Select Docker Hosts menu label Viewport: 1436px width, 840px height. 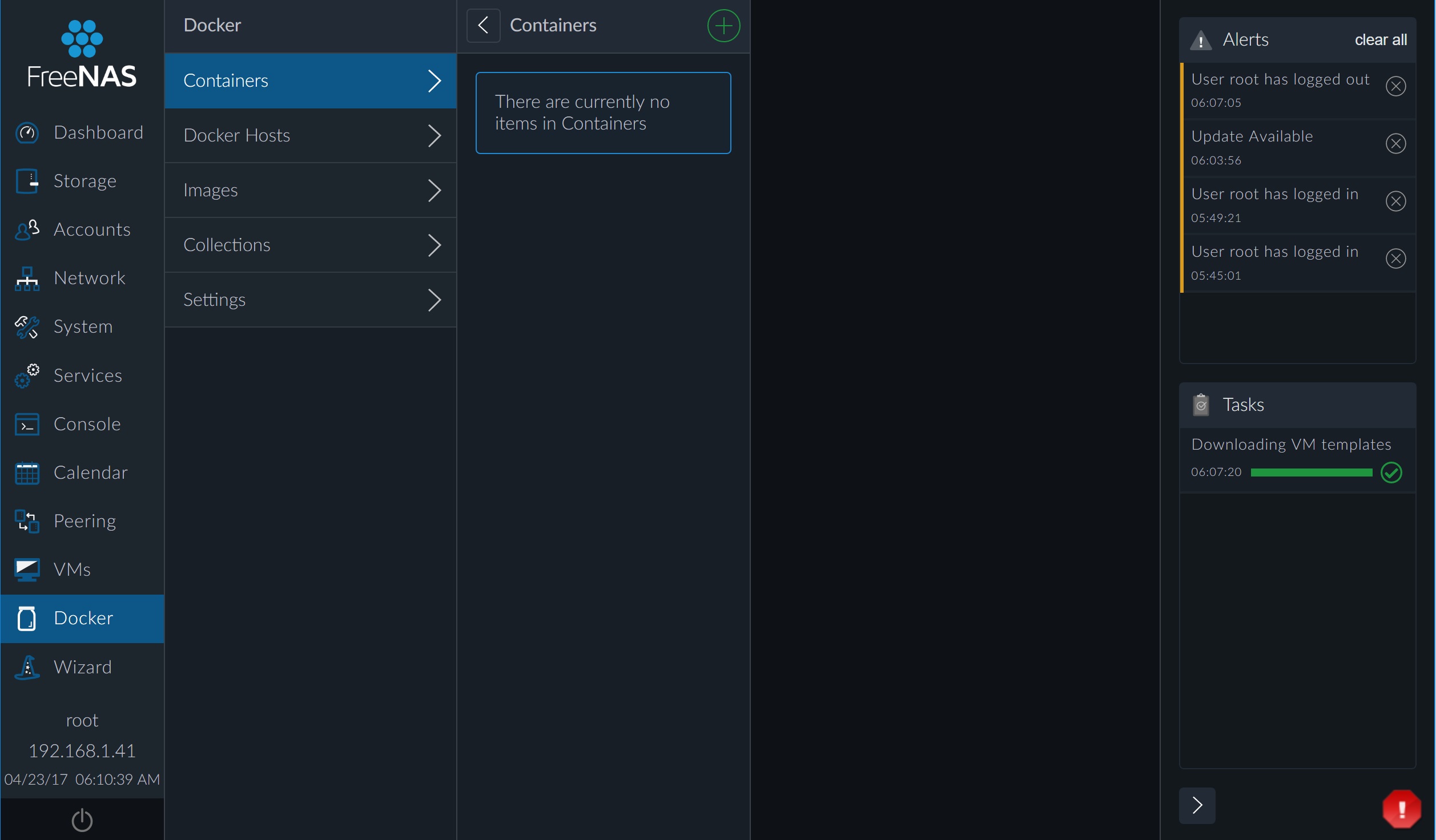coord(237,135)
